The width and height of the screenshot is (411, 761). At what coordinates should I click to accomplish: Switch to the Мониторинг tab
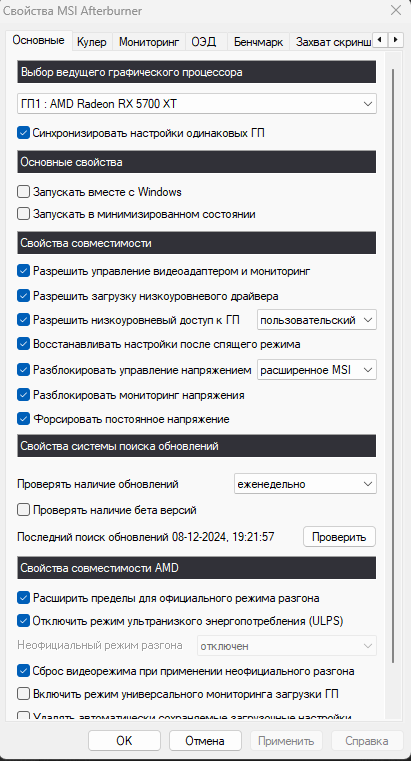click(149, 42)
